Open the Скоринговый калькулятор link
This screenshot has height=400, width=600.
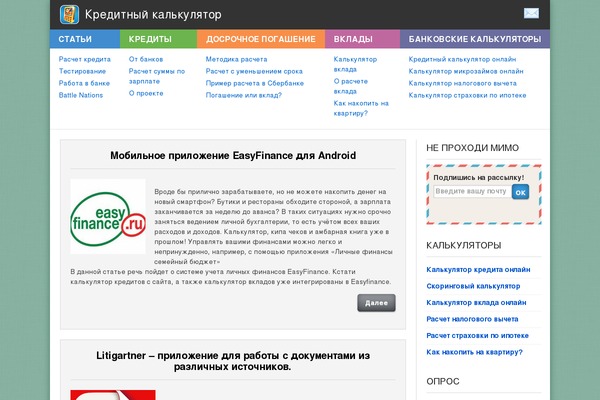pyautogui.click(x=473, y=286)
